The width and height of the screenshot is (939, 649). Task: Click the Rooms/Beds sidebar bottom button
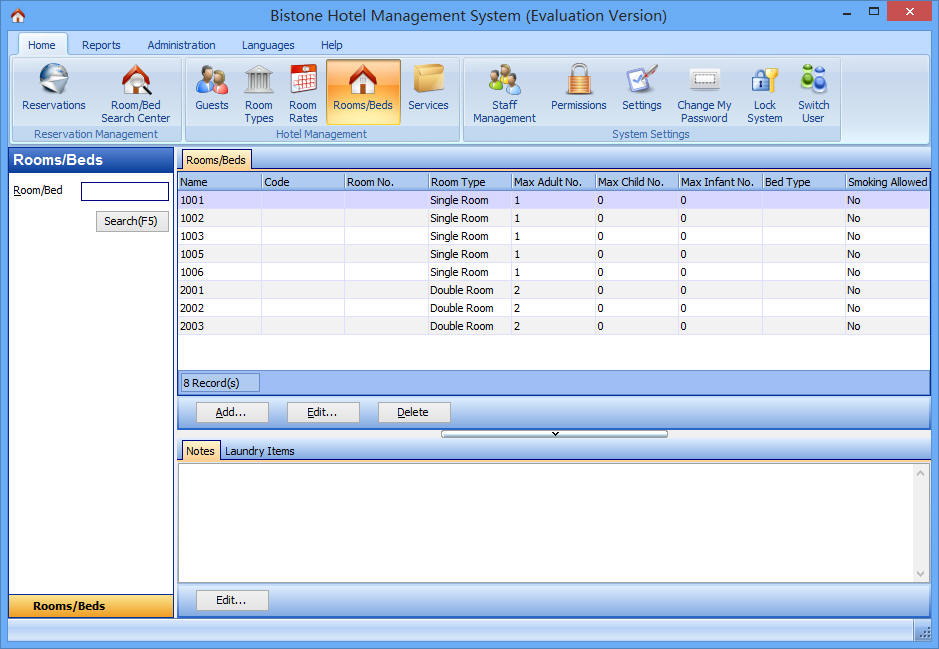point(91,606)
